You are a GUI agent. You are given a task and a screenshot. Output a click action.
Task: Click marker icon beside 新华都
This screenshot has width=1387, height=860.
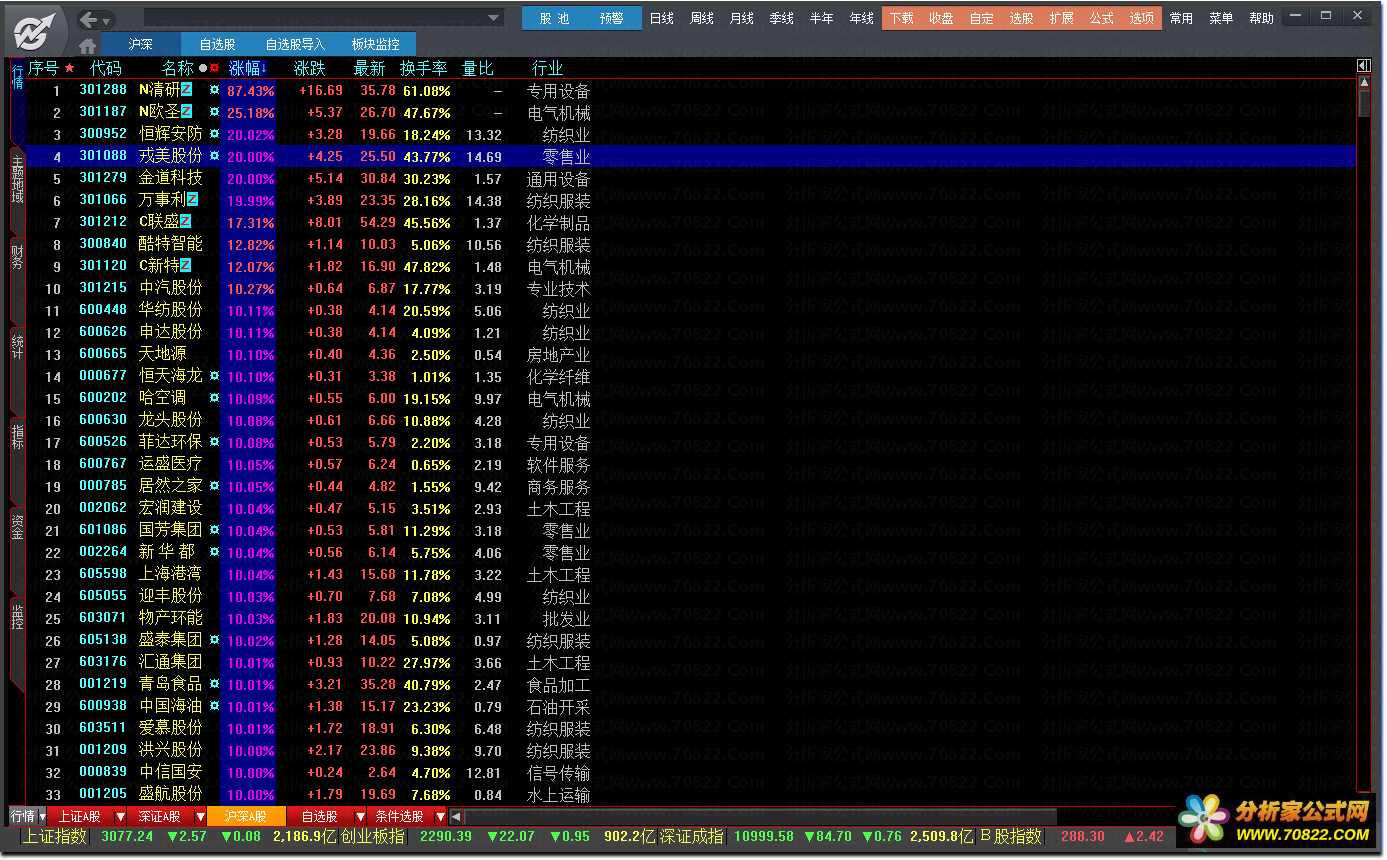(214, 552)
